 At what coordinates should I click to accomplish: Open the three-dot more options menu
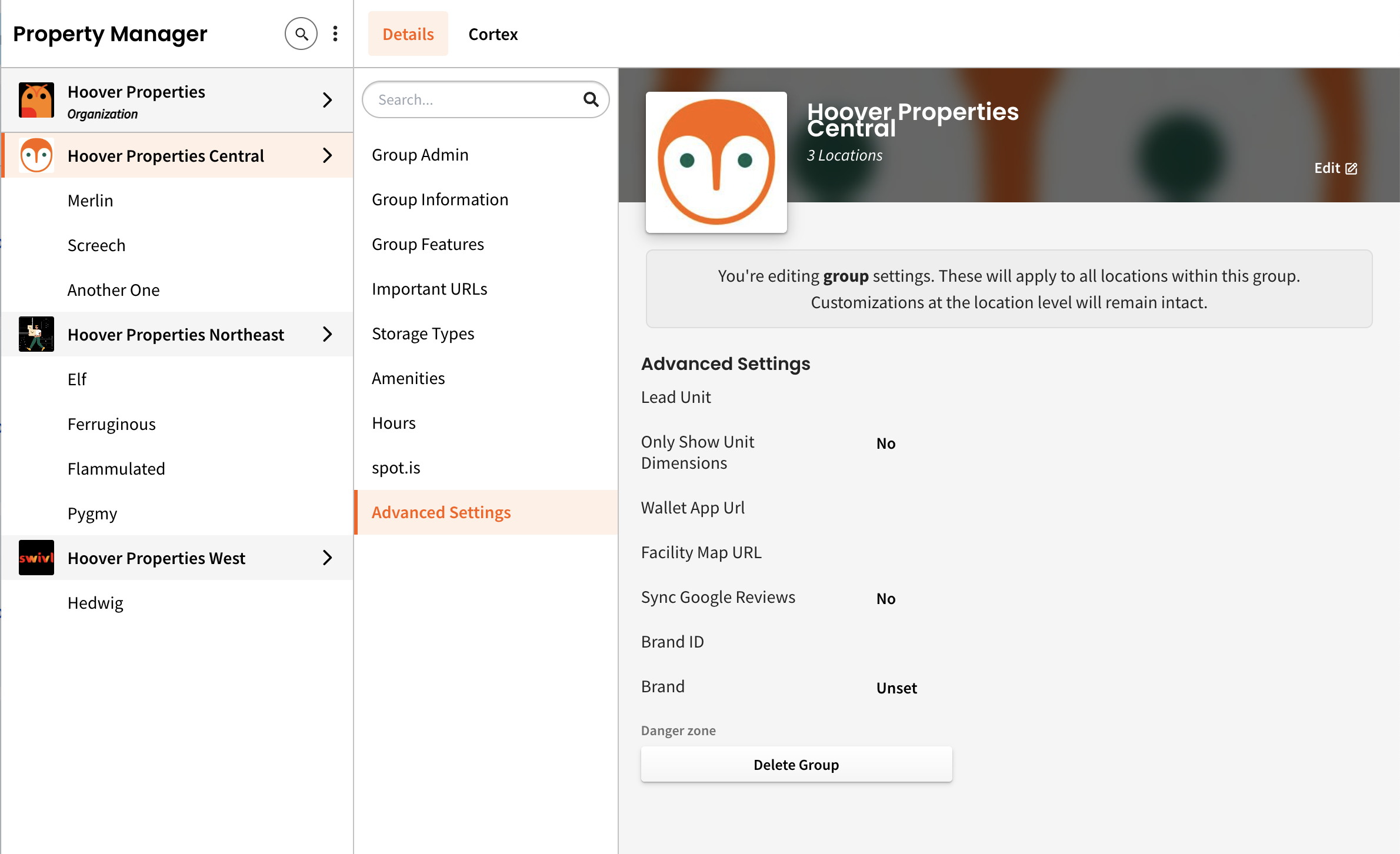[335, 34]
